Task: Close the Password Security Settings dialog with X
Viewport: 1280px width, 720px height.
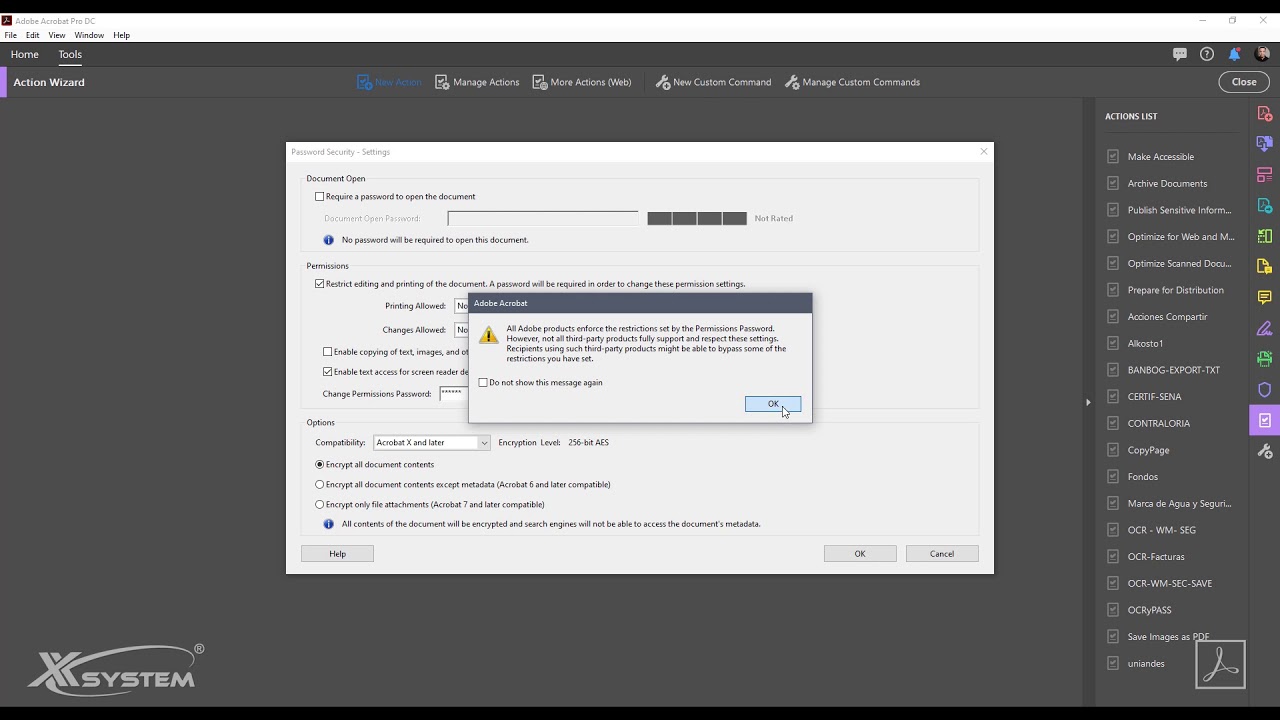Action: click(984, 152)
